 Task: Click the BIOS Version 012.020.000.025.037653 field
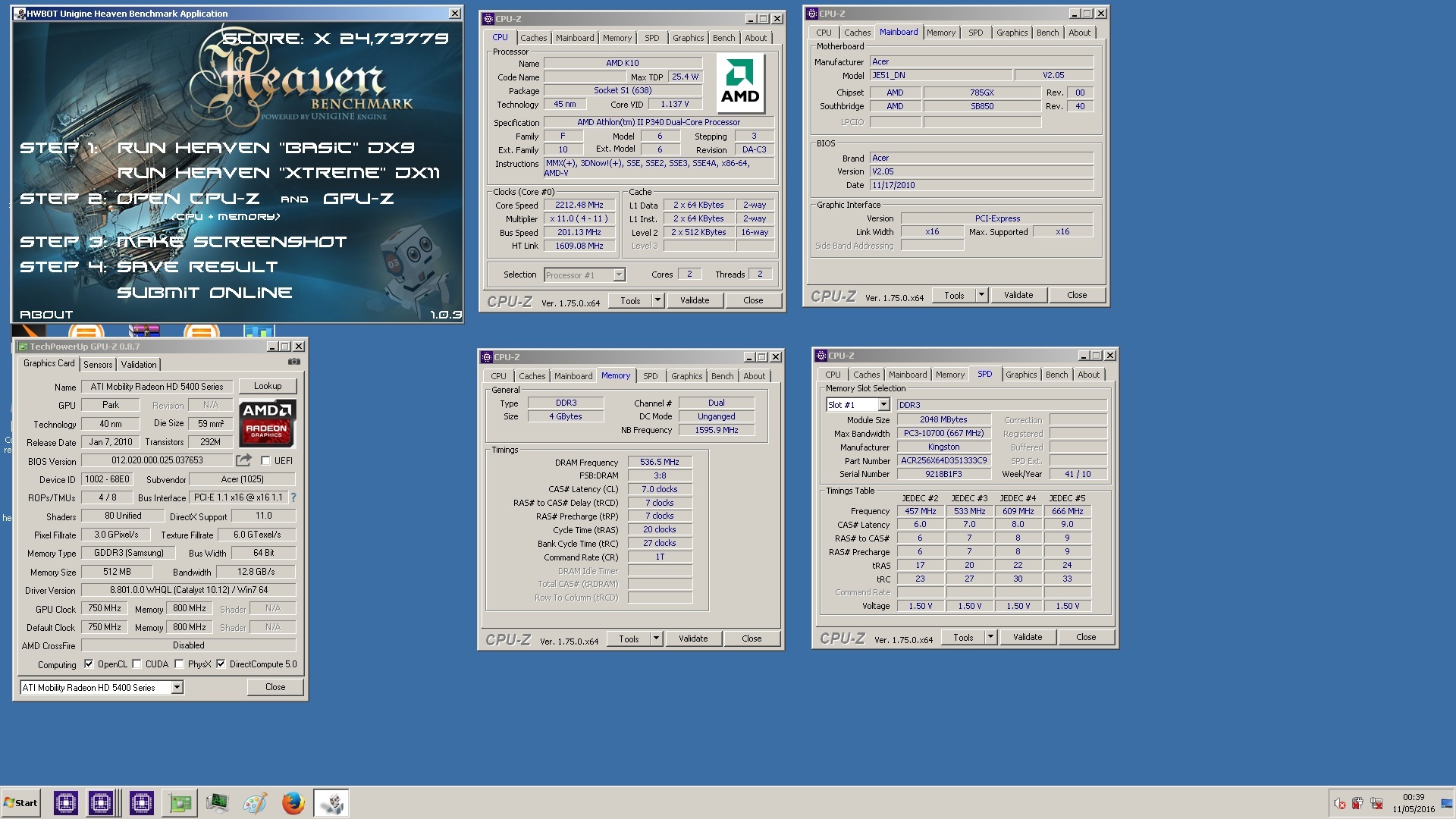(156, 460)
